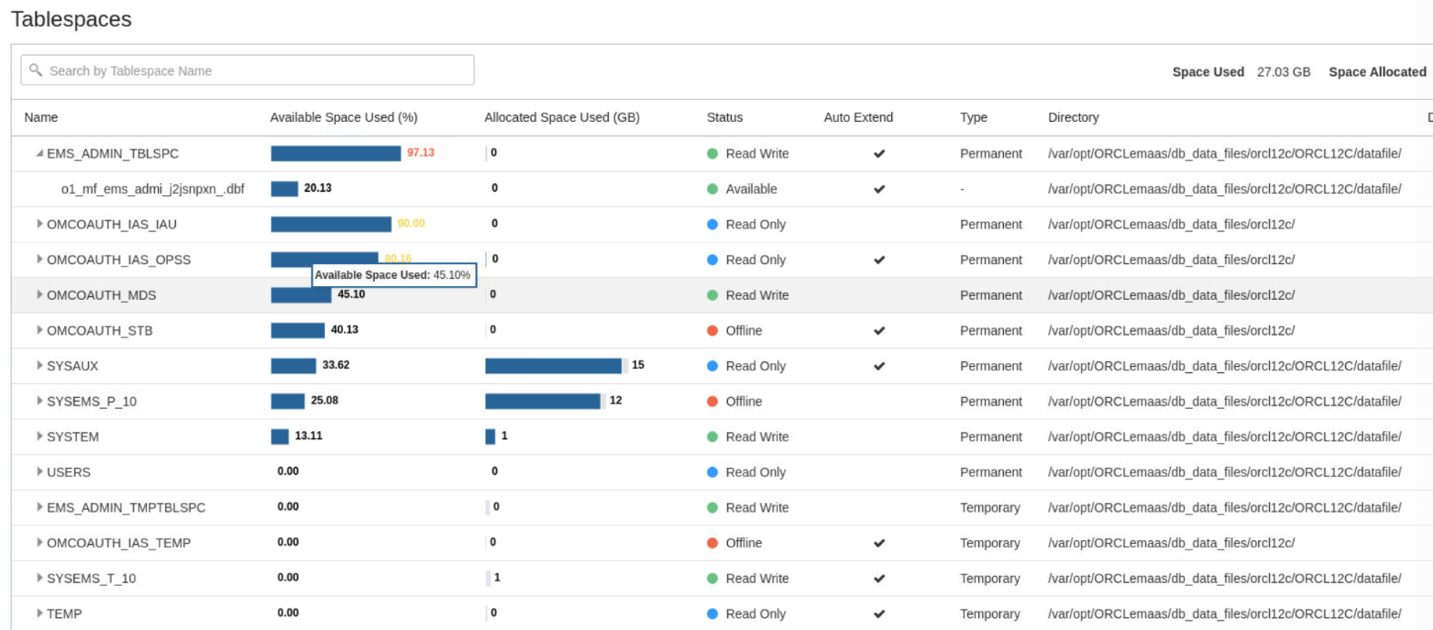Click Auto Extend checkmark for TEMP row
The width and height of the screenshot is (1433, 630).
pyautogui.click(x=879, y=614)
